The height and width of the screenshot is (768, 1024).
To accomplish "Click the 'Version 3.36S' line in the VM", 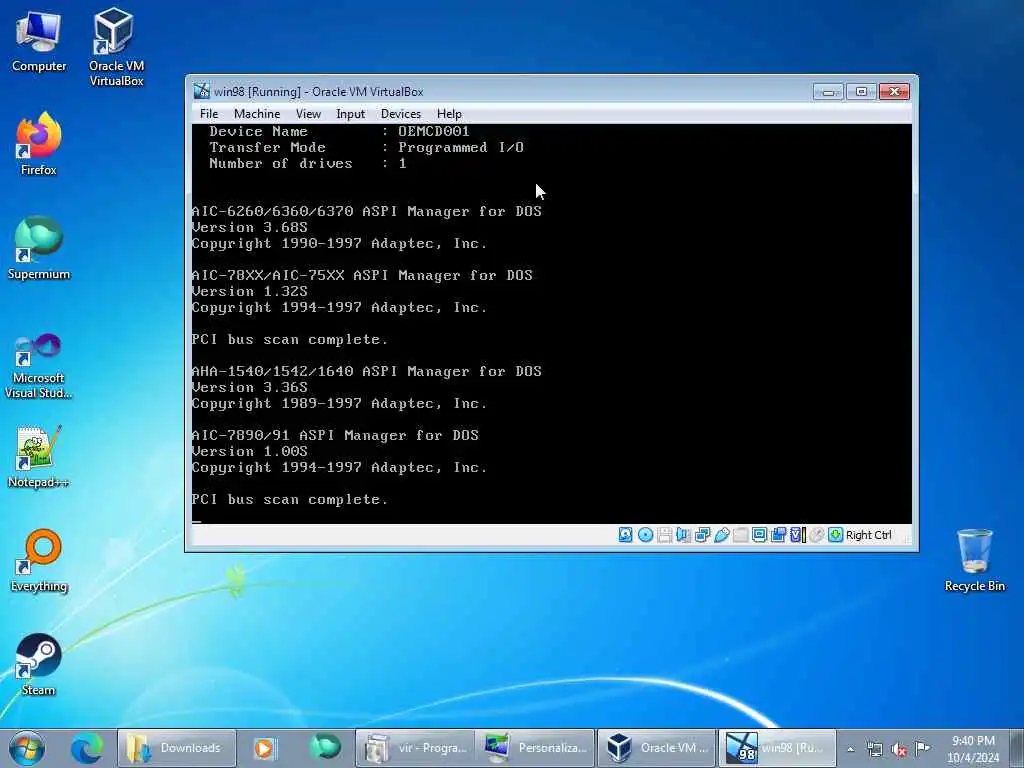I will coord(249,387).
